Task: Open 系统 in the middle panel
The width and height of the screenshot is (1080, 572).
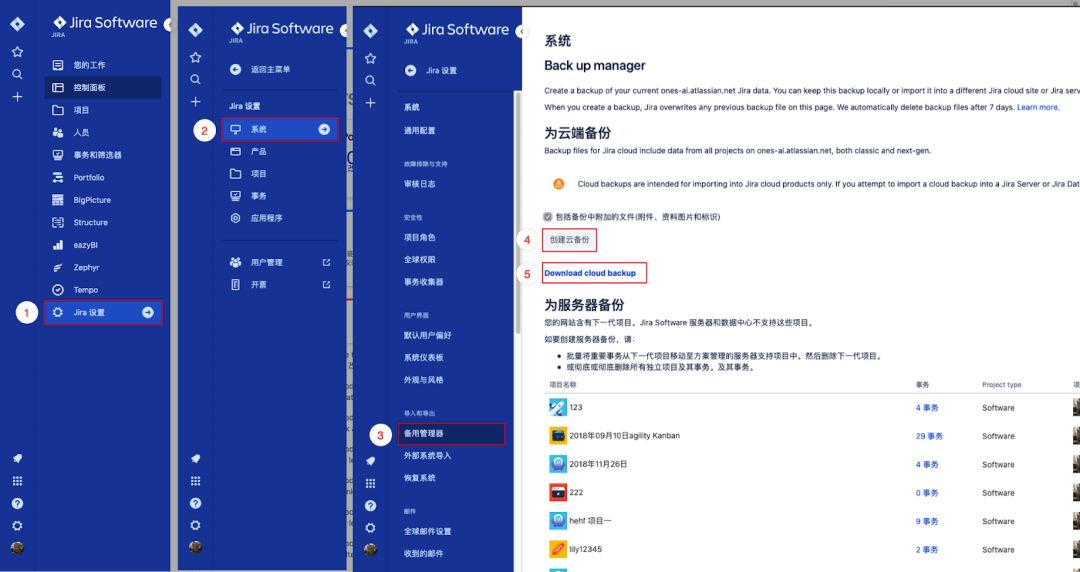Action: (280, 129)
